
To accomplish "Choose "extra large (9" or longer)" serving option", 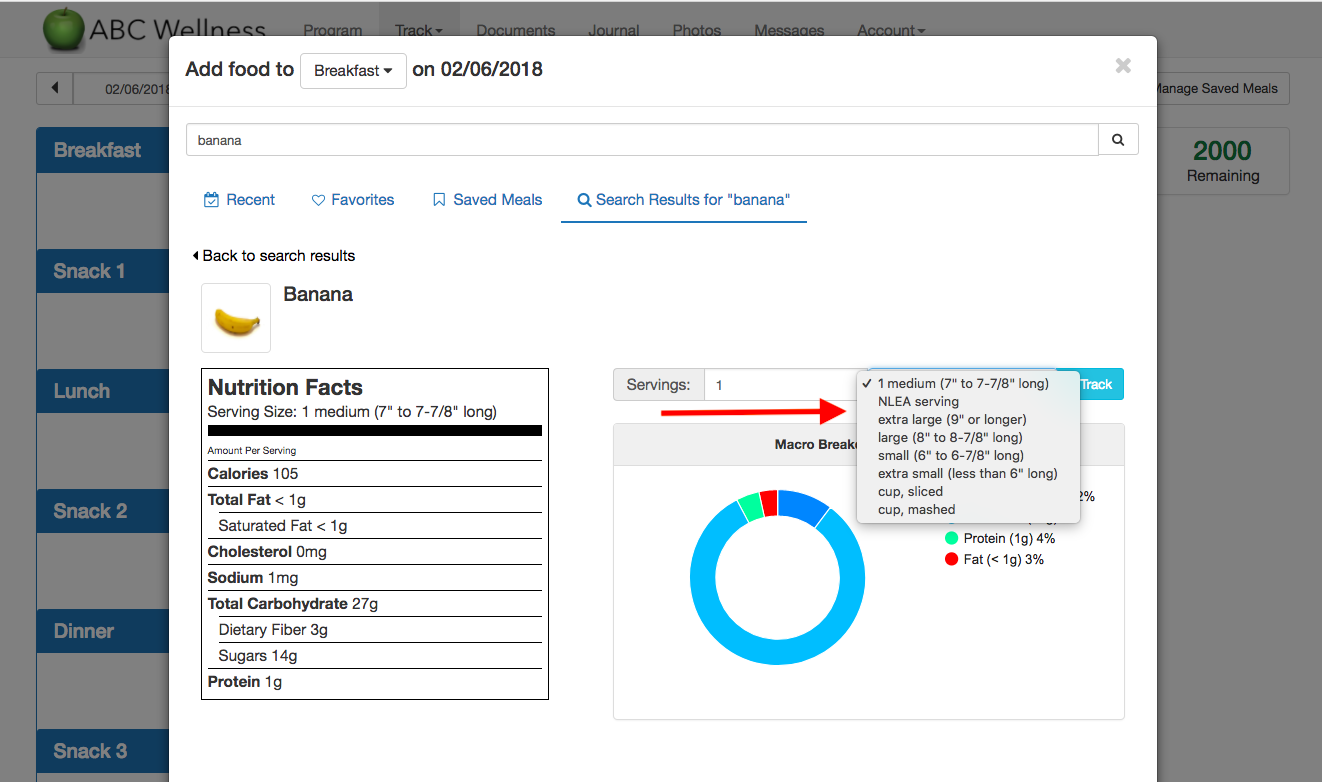I will (x=951, y=420).
